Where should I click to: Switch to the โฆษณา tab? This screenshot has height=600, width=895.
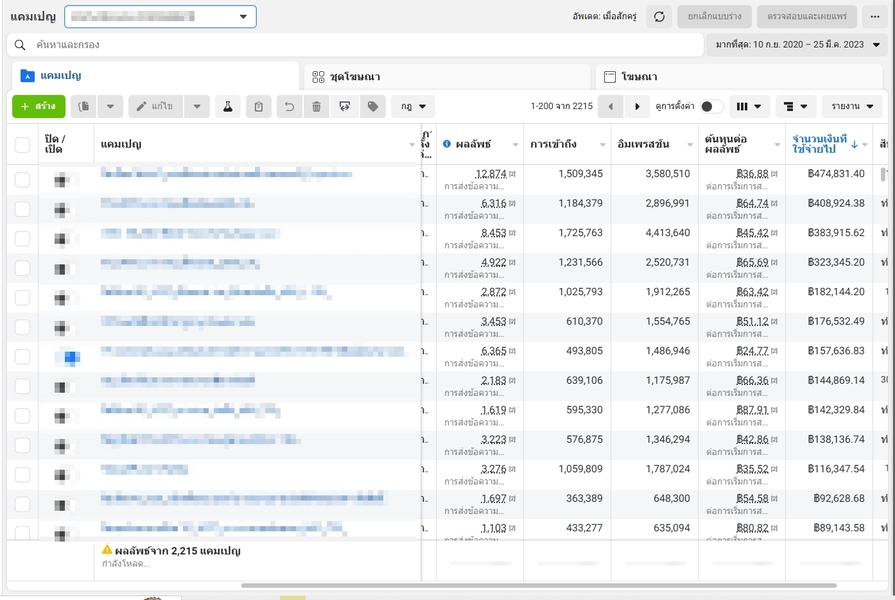pyautogui.click(x=740, y=76)
